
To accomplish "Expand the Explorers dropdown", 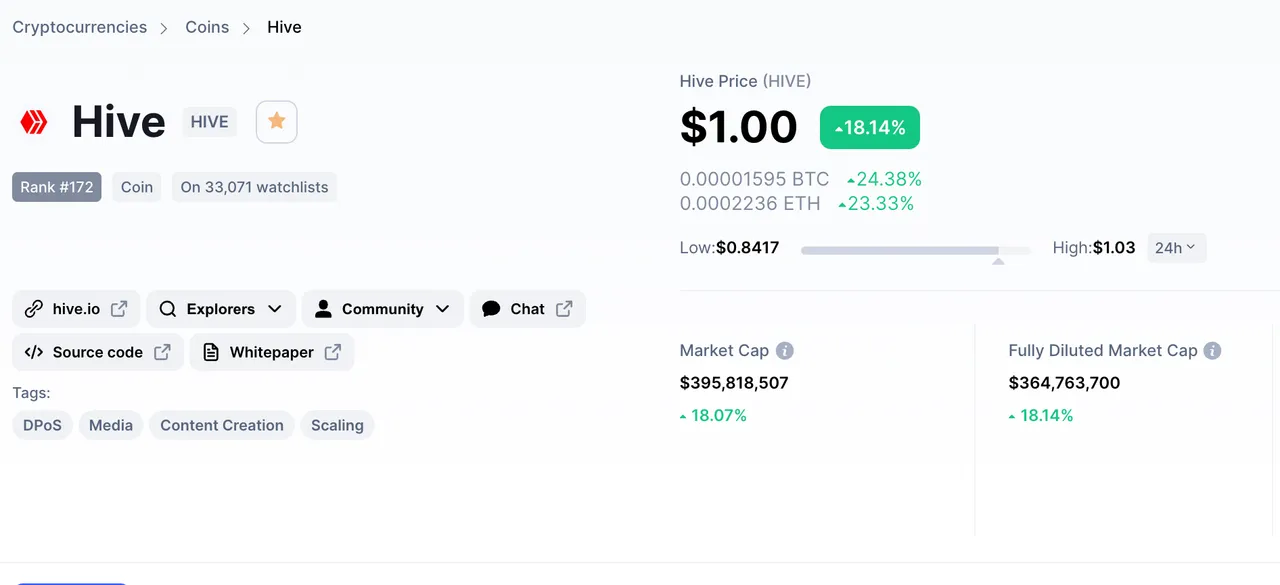I will pos(274,309).
